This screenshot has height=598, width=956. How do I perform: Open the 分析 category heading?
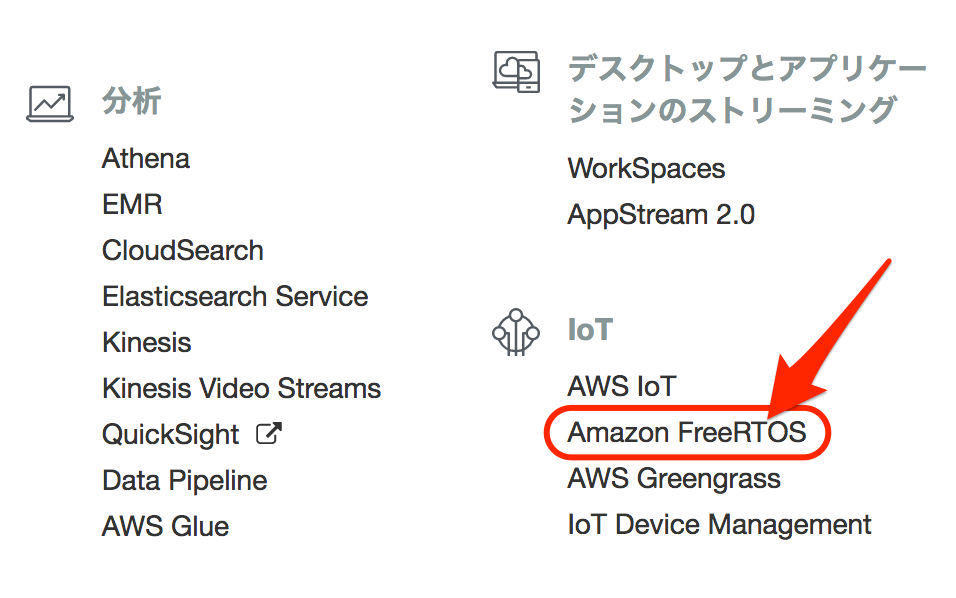click(x=131, y=100)
